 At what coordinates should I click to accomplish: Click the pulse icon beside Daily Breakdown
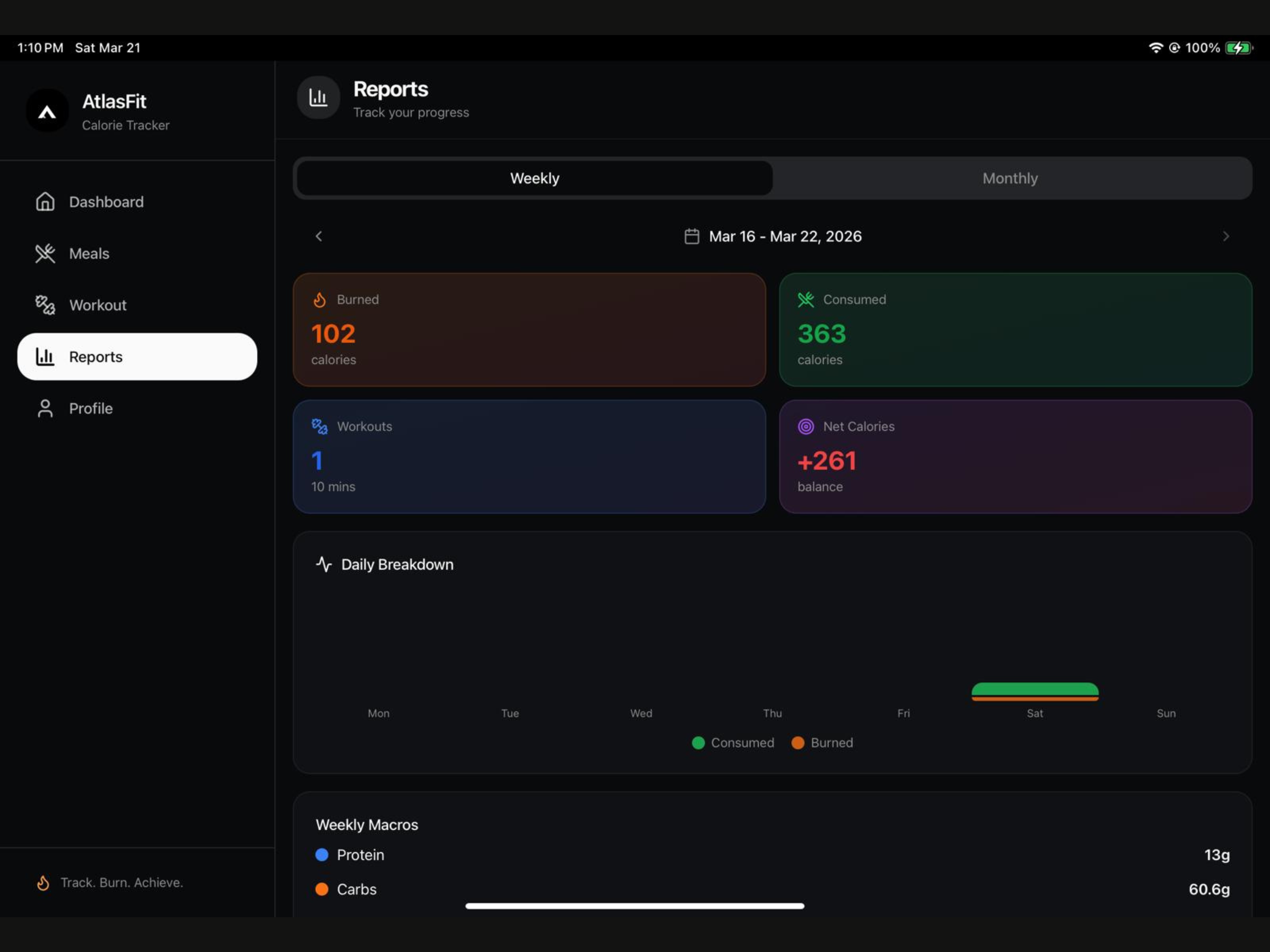pyautogui.click(x=324, y=564)
